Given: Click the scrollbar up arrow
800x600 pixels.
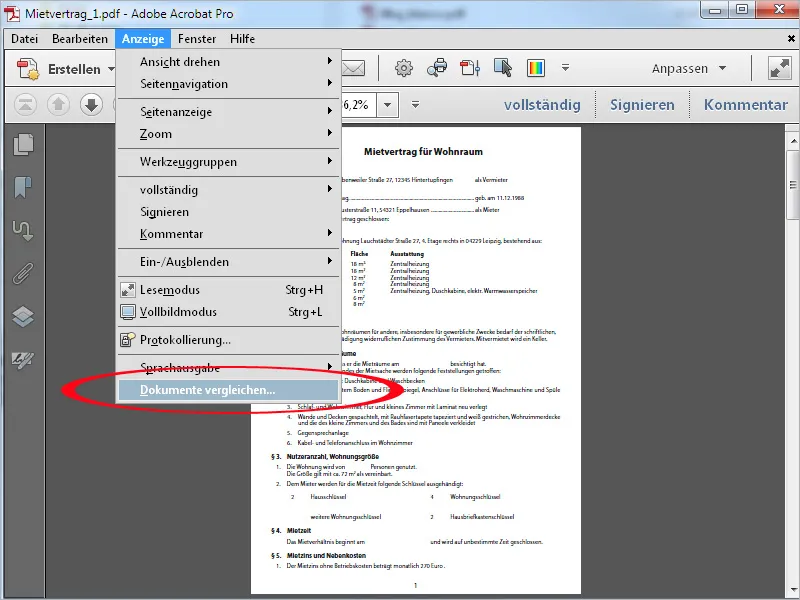Looking at the screenshot, I should click(x=793, y=141).
